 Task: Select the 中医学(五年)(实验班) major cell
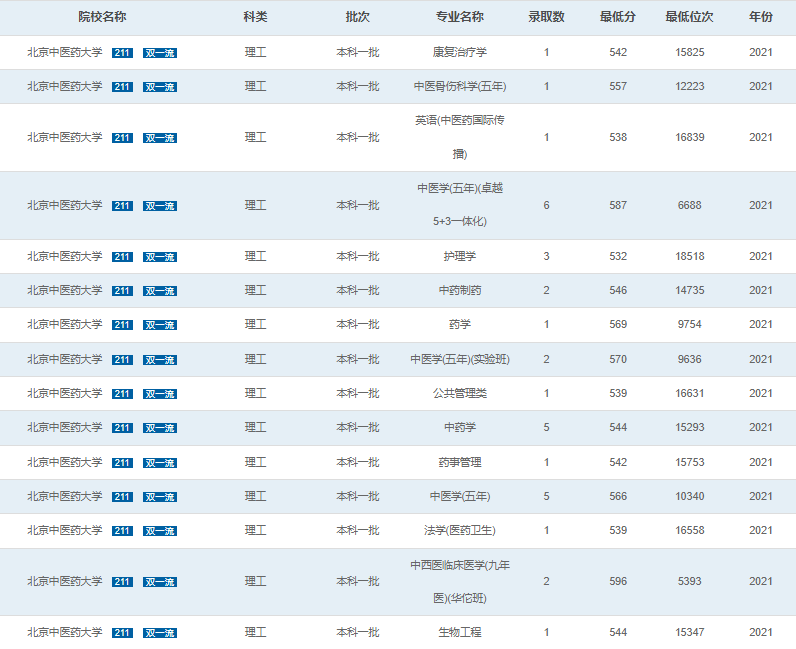pyautogui.click(x=459, y=360)
